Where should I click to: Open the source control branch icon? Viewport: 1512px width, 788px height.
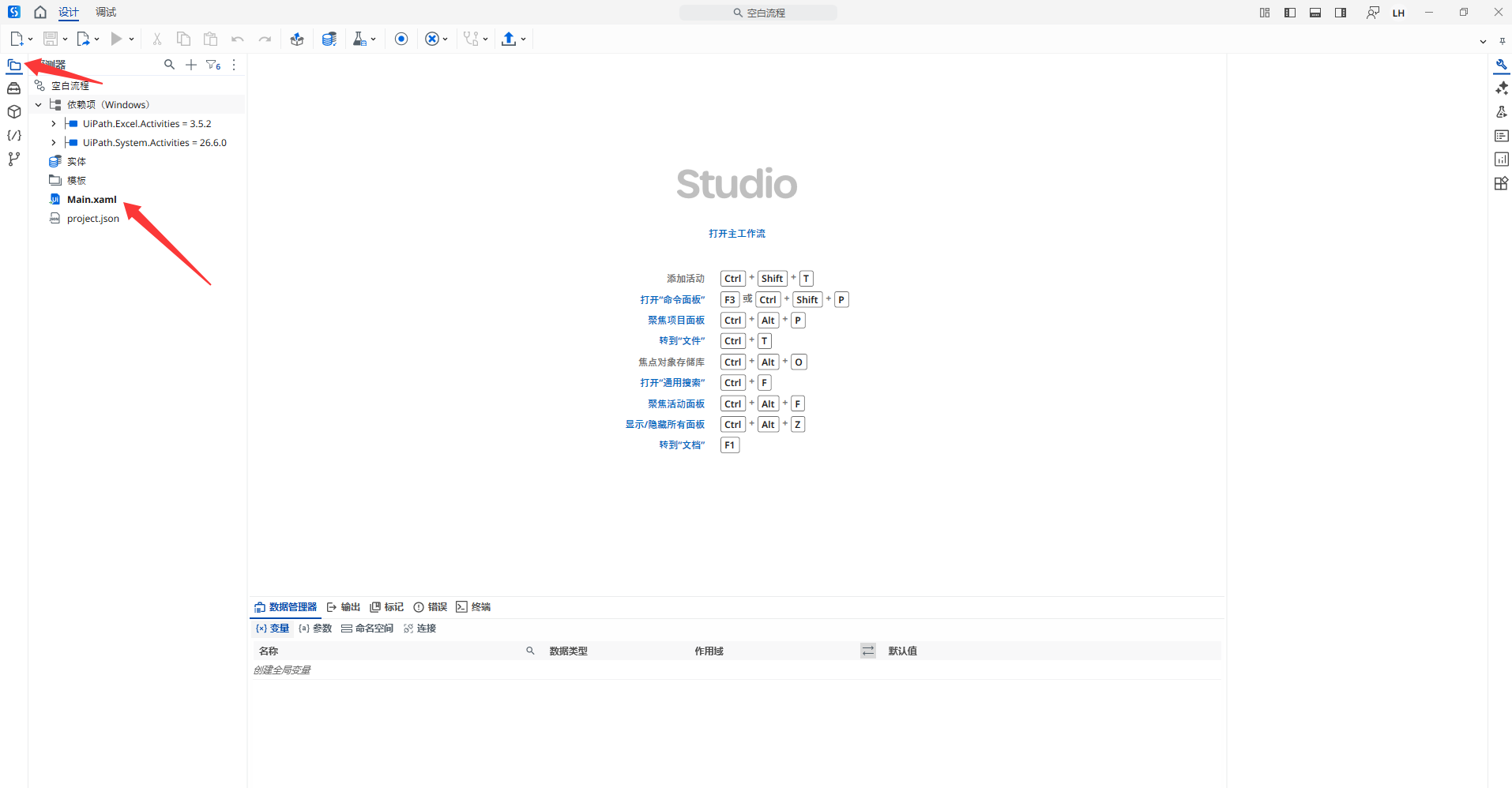click(x=14, y=159)
